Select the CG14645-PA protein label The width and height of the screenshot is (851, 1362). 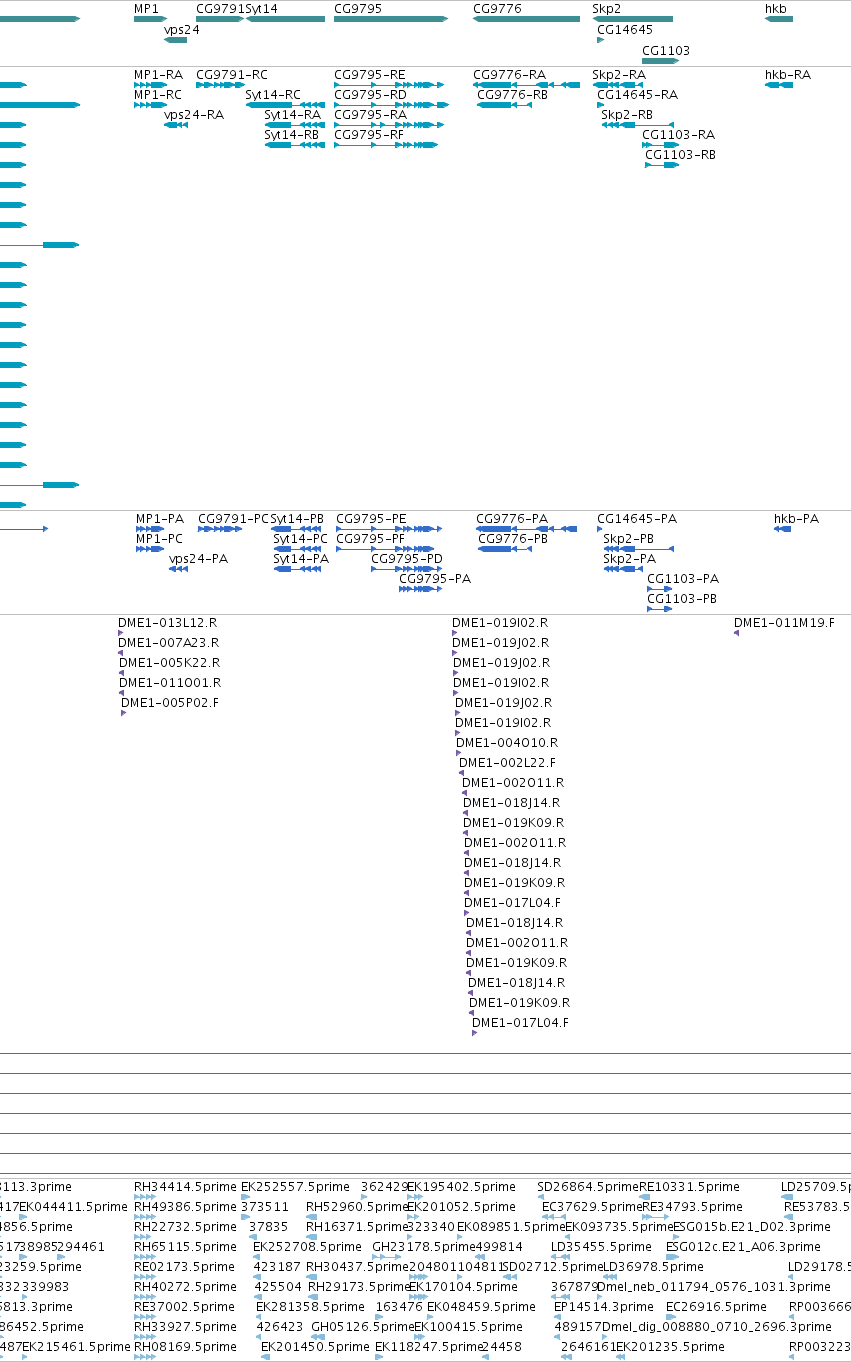coord(637,518)
